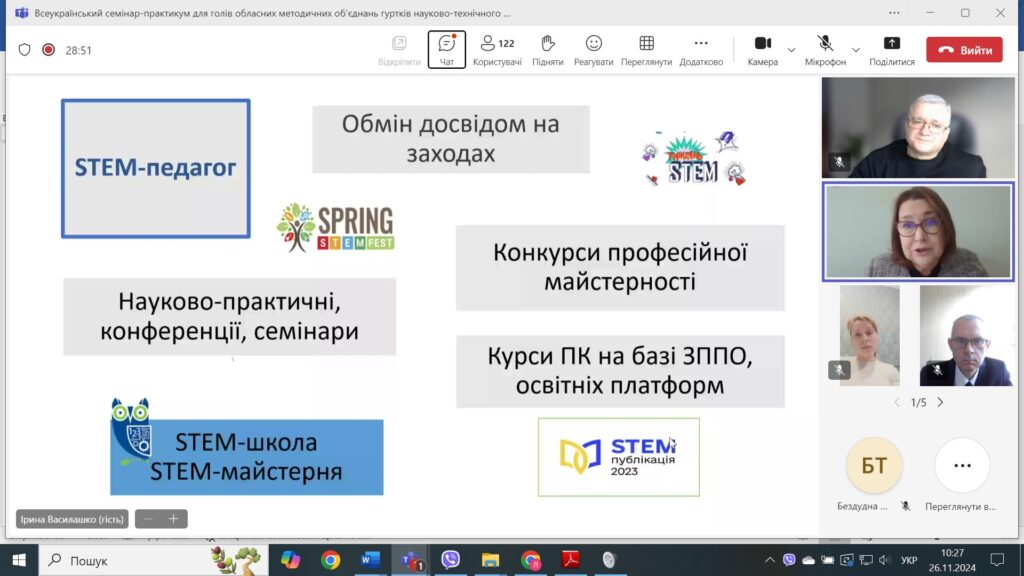Viewport: 1024px width, 576px height.
Task: Click the Viber icon in the system tray
Action: click(789, 560)
